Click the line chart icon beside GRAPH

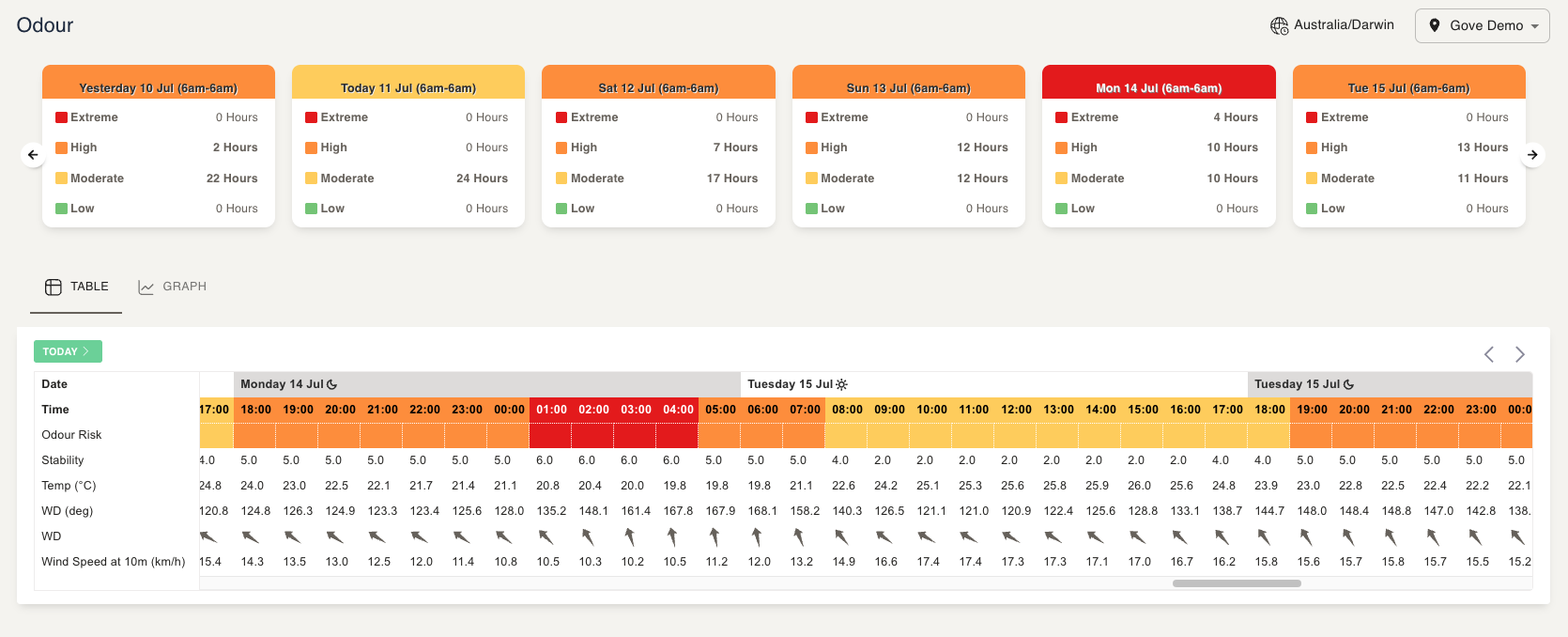146,287
